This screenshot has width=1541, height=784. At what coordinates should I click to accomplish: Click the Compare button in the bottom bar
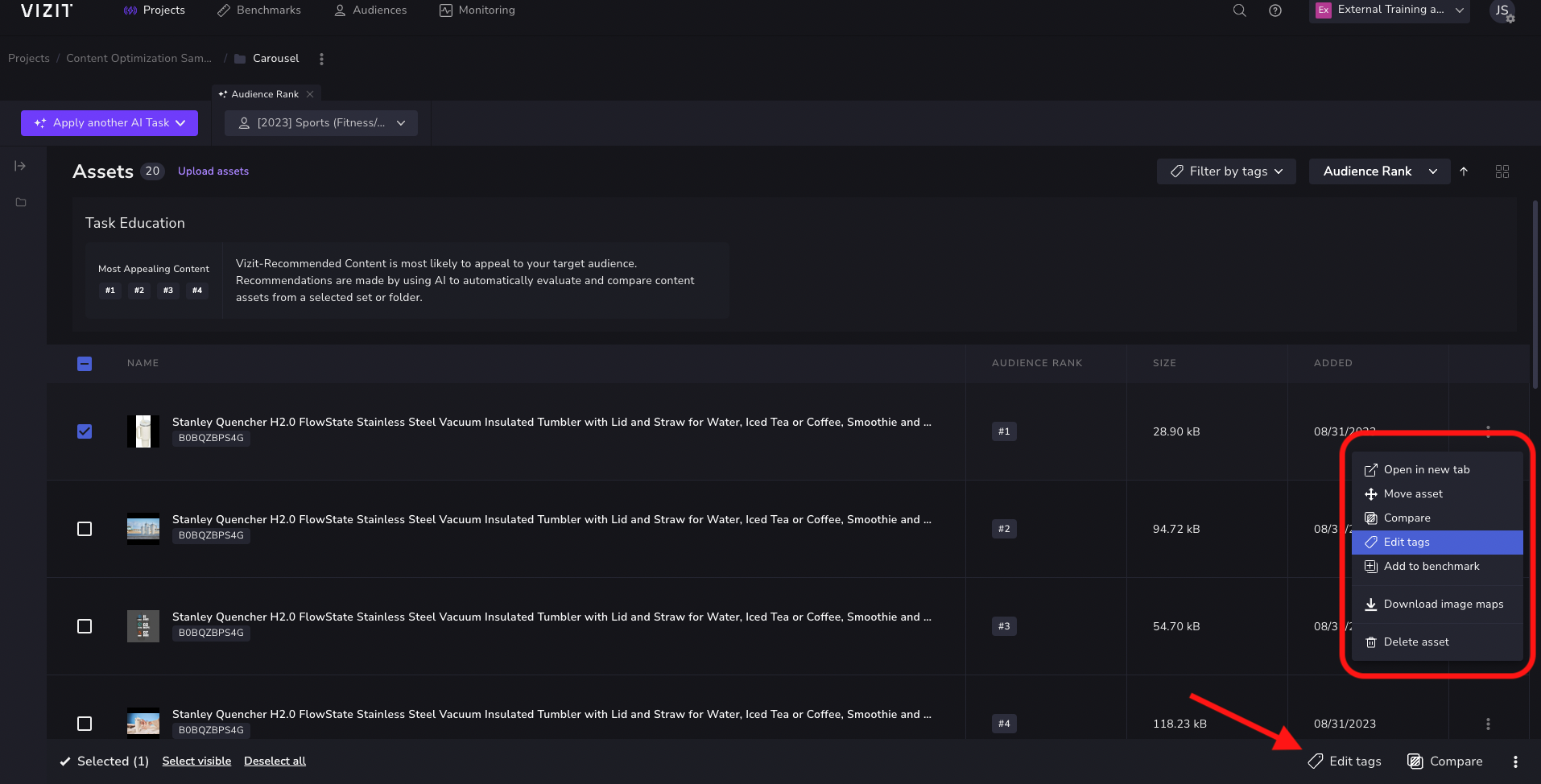click(1444, 761)
